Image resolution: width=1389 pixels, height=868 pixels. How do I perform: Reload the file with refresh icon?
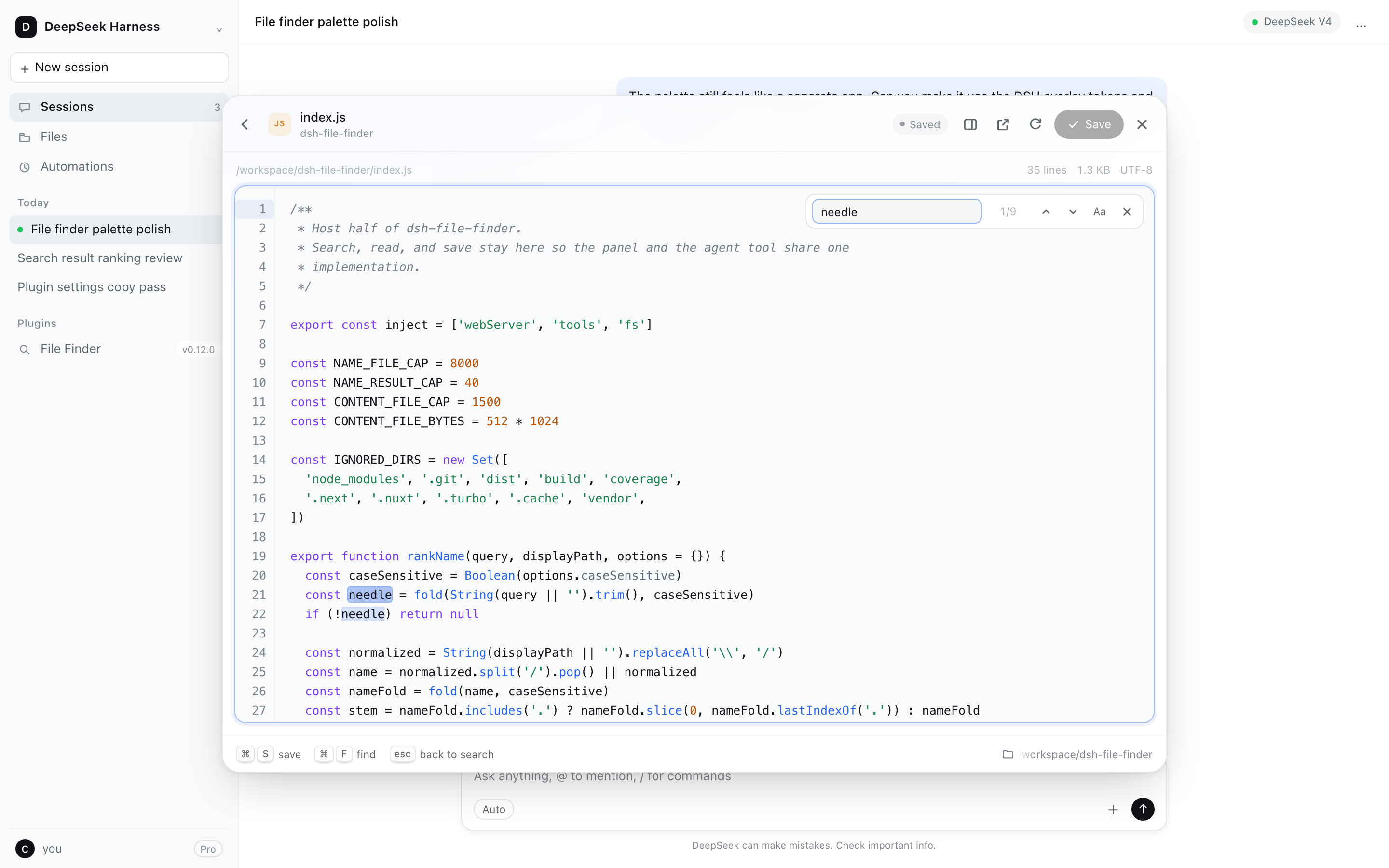1035,124
